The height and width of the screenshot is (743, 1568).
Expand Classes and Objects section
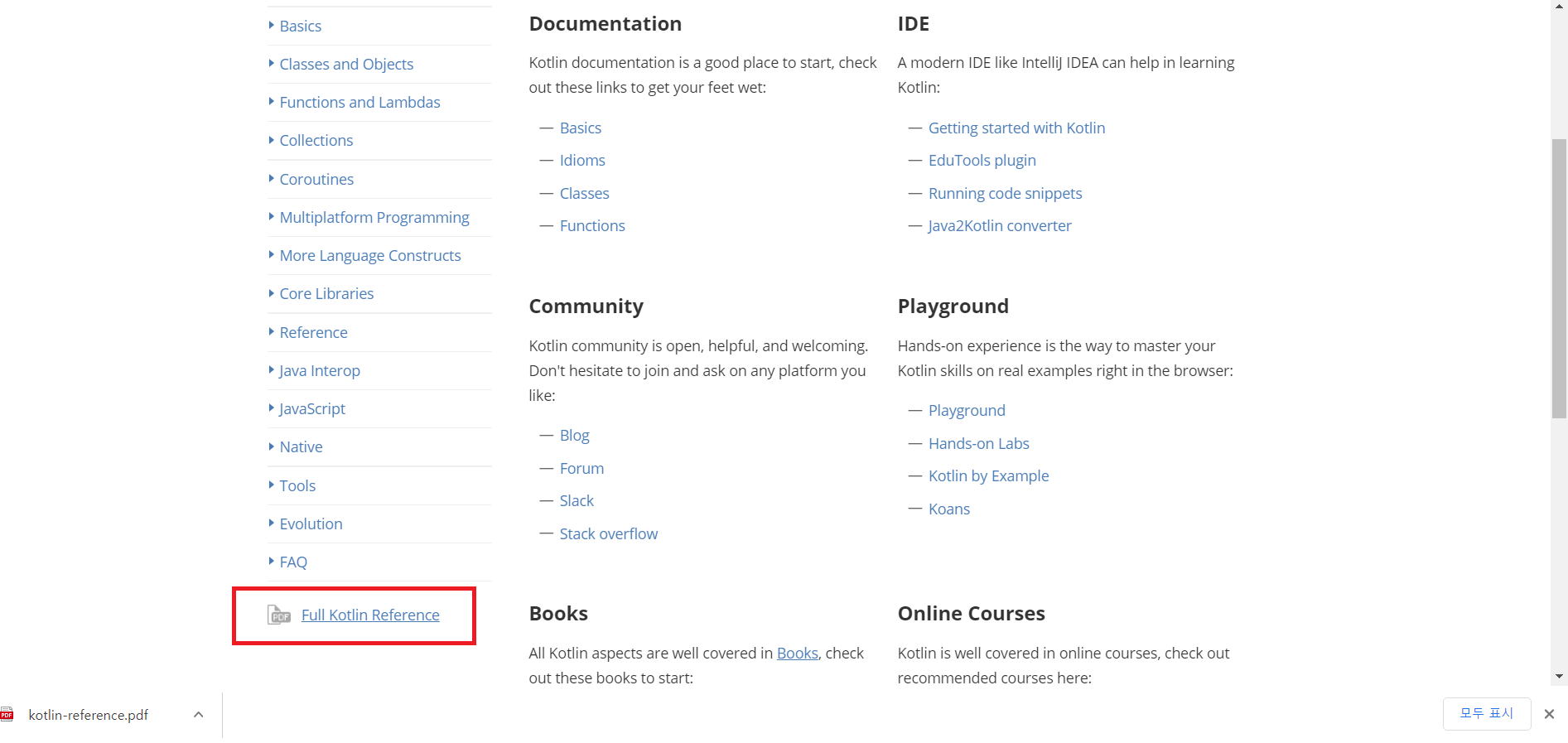click(346, 64)
